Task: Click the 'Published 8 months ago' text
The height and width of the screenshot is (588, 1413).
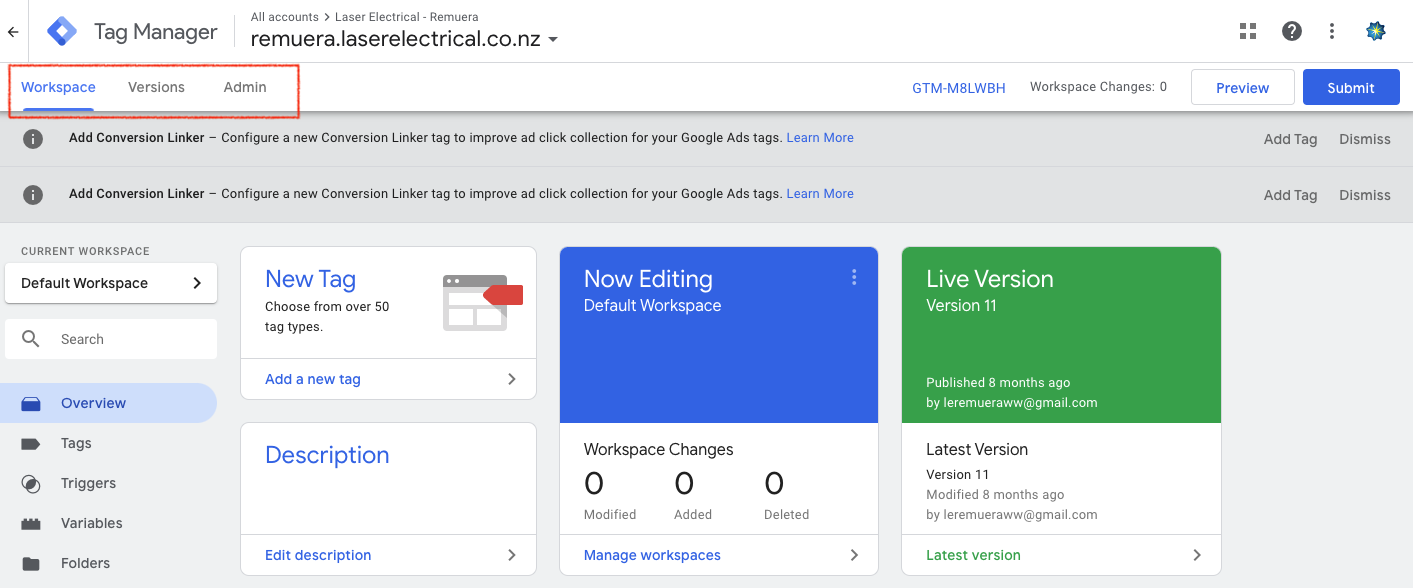Action: pyautogui.click(x=998, y=383)
